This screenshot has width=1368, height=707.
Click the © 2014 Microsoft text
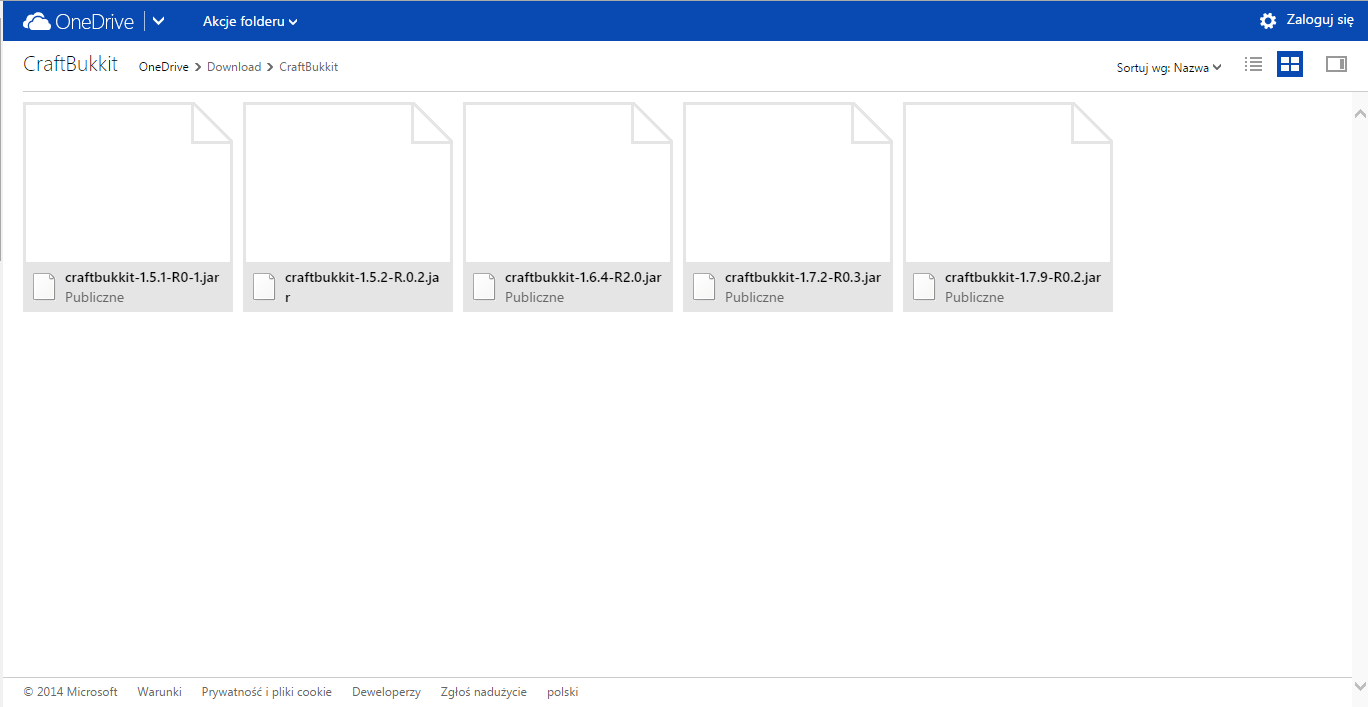pyautogui.click(x=71, y=692)
